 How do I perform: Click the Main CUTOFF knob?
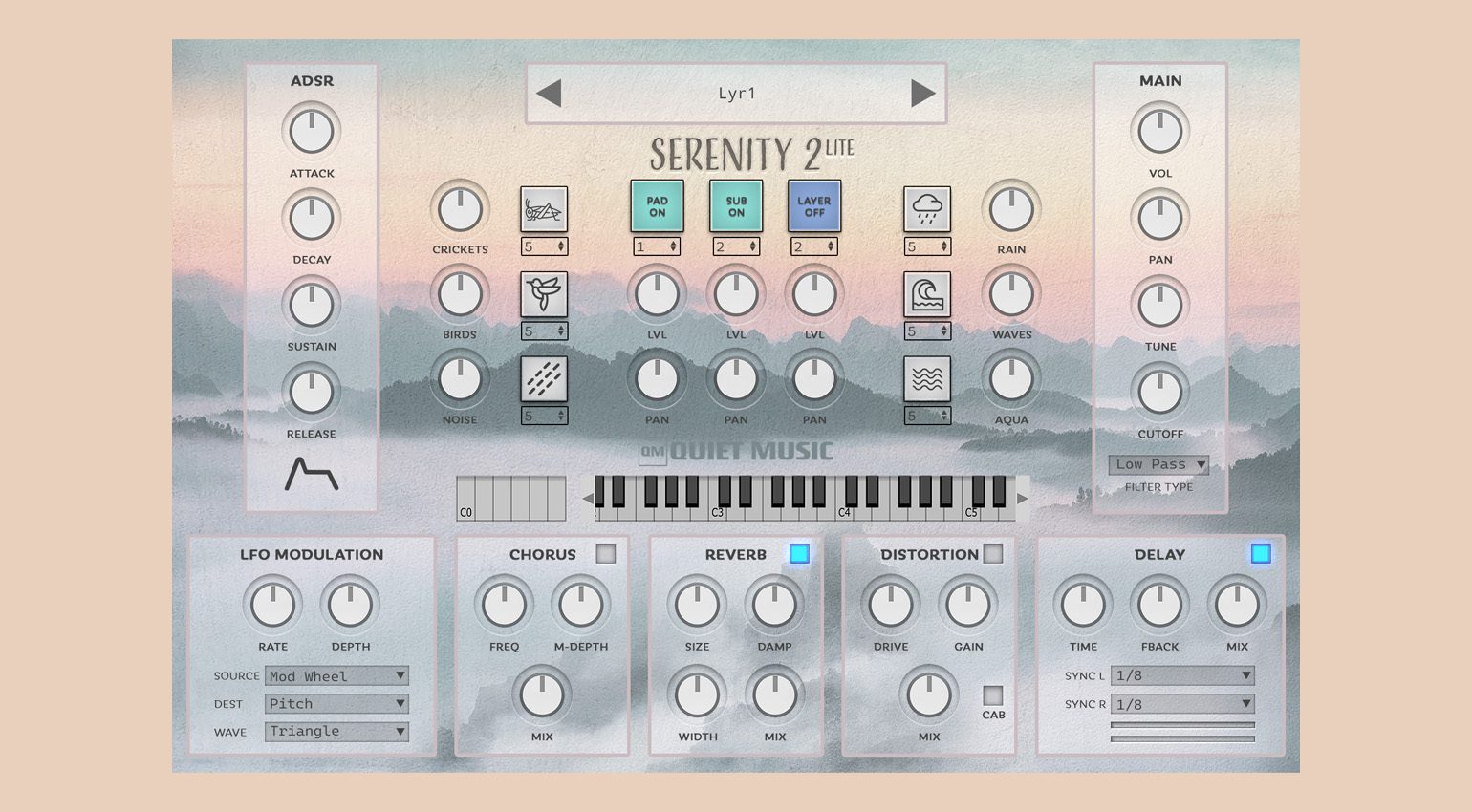point(1160,392)
